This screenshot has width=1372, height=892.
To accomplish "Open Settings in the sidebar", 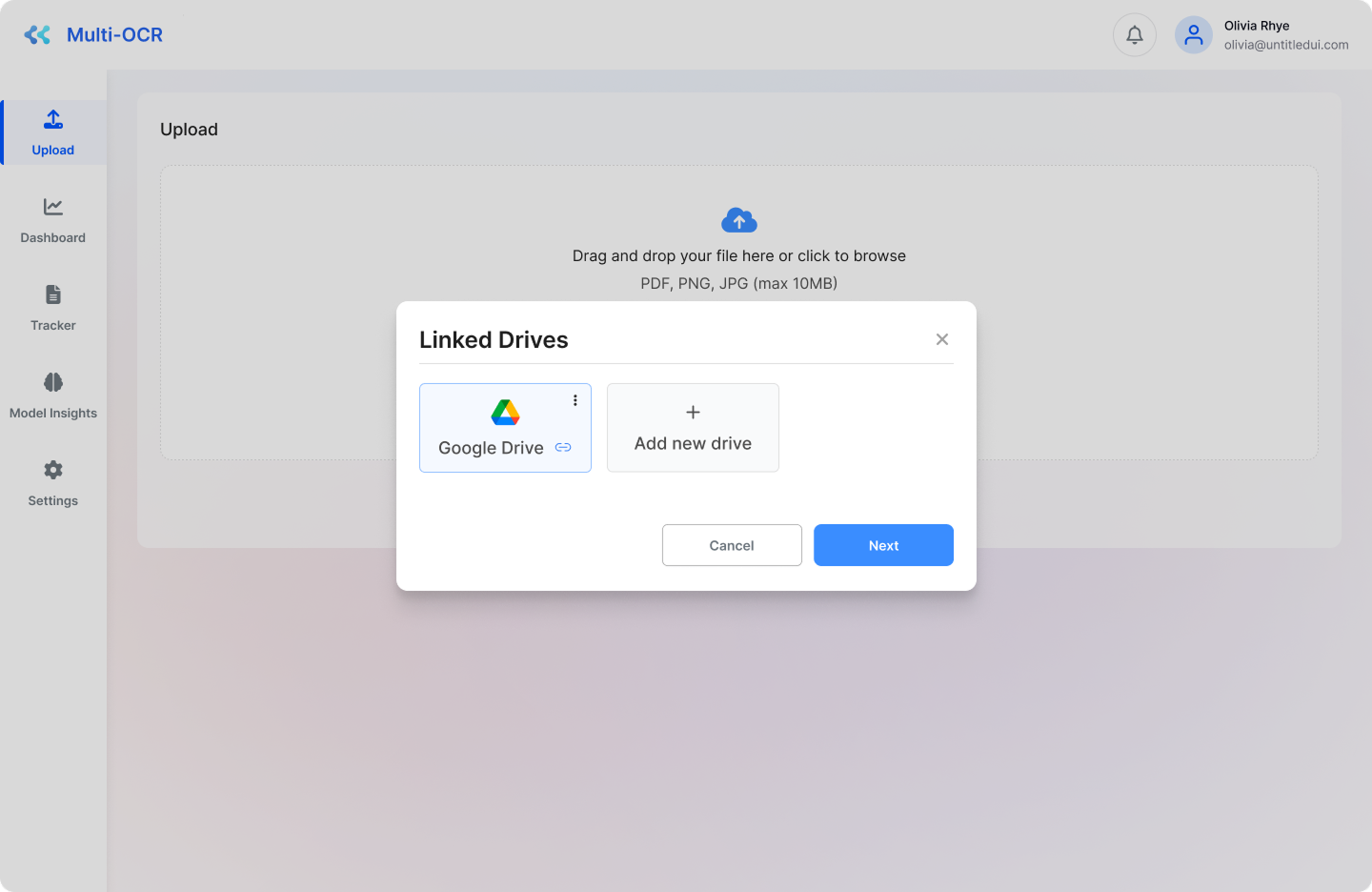I will pos(53,483).
